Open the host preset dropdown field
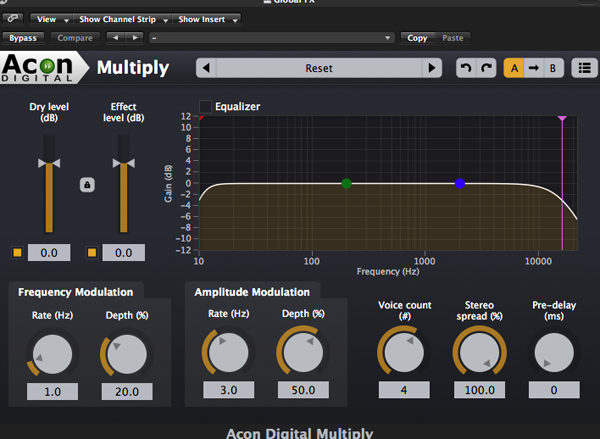 coord(272,38)
